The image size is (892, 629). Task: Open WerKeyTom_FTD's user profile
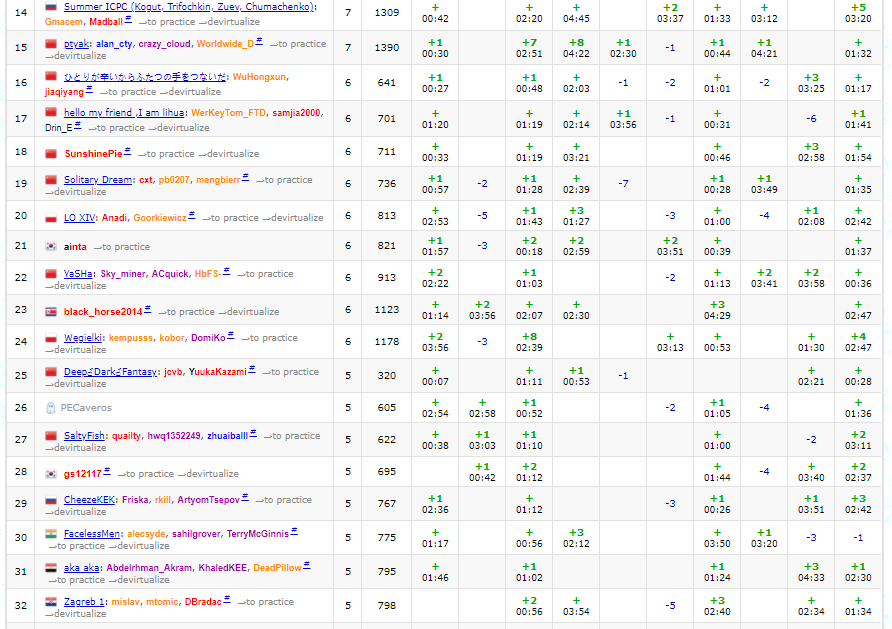(228, 114)
